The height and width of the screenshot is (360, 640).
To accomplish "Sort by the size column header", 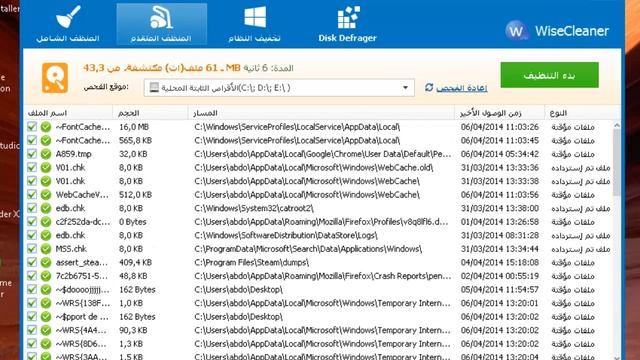I will click(x=150, y=113).
